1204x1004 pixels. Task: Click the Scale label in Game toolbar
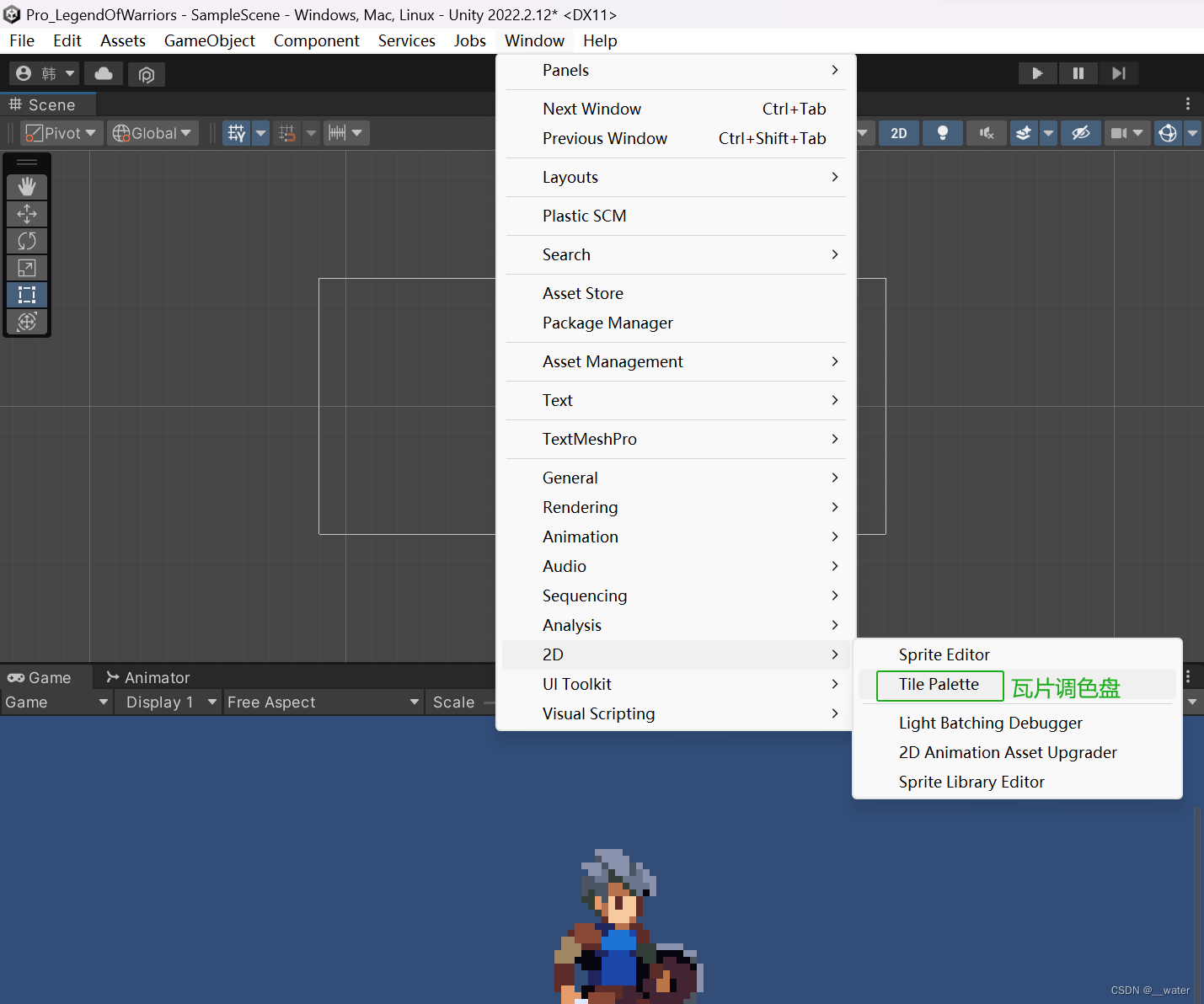[x=453, y=702]
